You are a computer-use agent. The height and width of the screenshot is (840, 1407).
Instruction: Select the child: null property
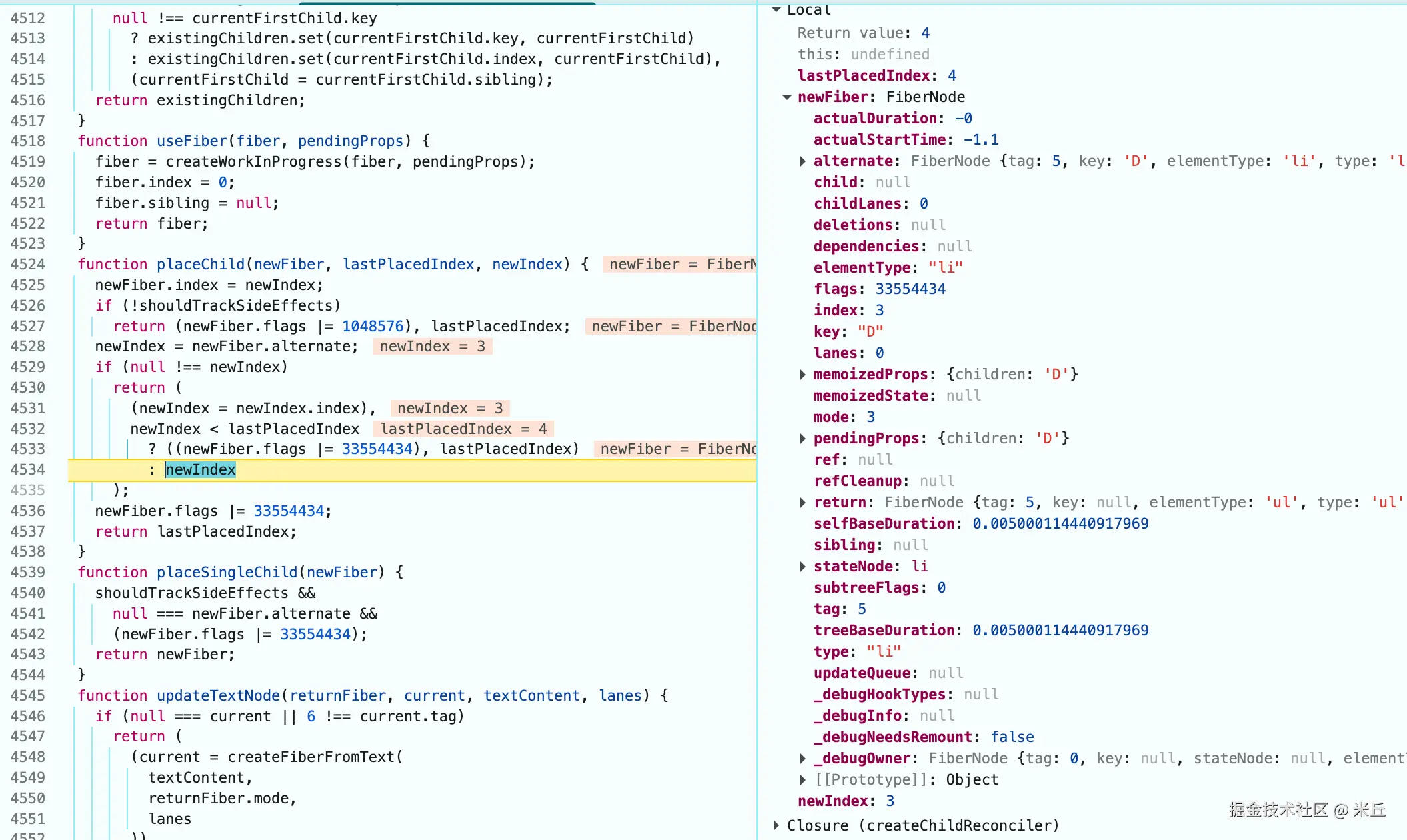(862, 183)
